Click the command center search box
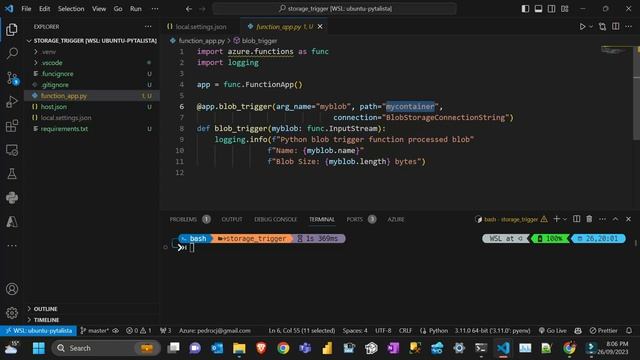 pos(334,9)
